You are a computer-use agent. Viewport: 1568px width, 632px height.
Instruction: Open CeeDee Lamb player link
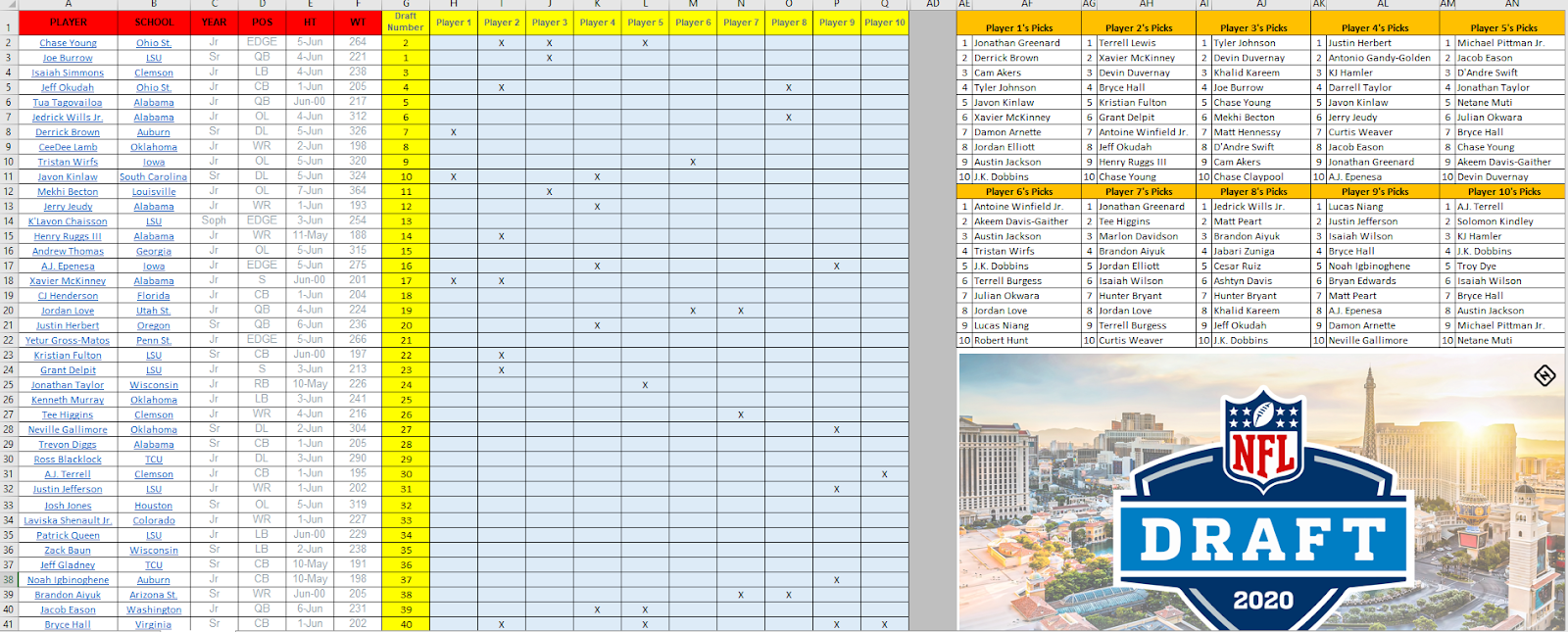(x=68, y=147)
